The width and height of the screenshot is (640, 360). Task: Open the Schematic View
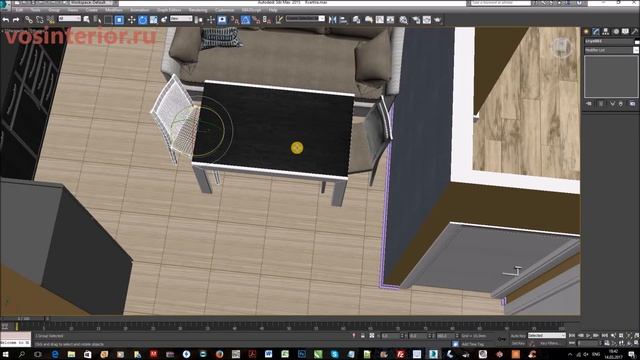pyautogui.click(x=391, y=20)
